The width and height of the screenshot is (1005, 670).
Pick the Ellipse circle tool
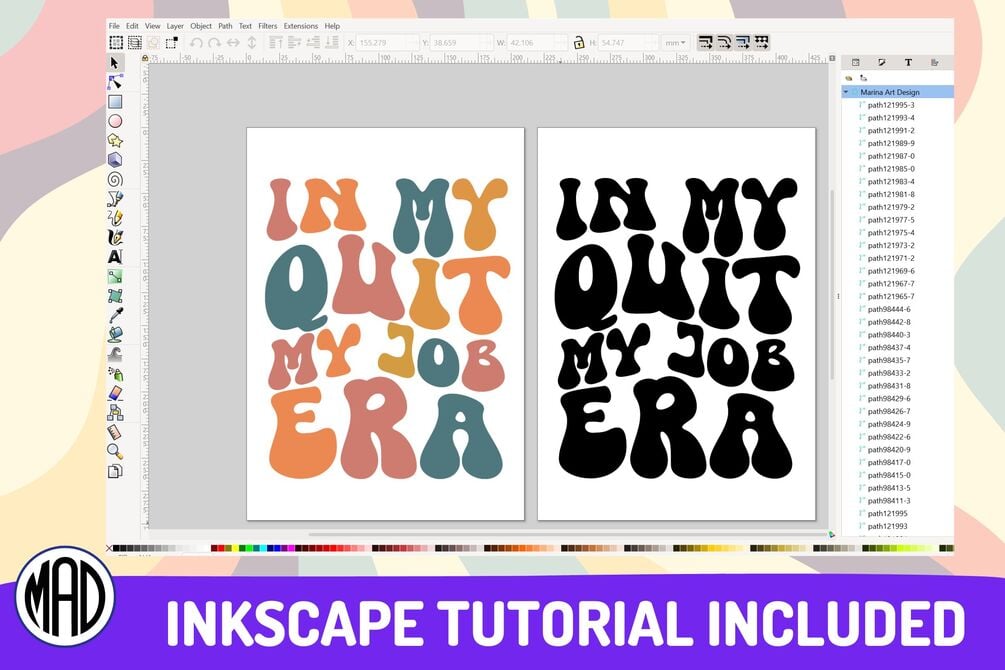coord(115,121)
